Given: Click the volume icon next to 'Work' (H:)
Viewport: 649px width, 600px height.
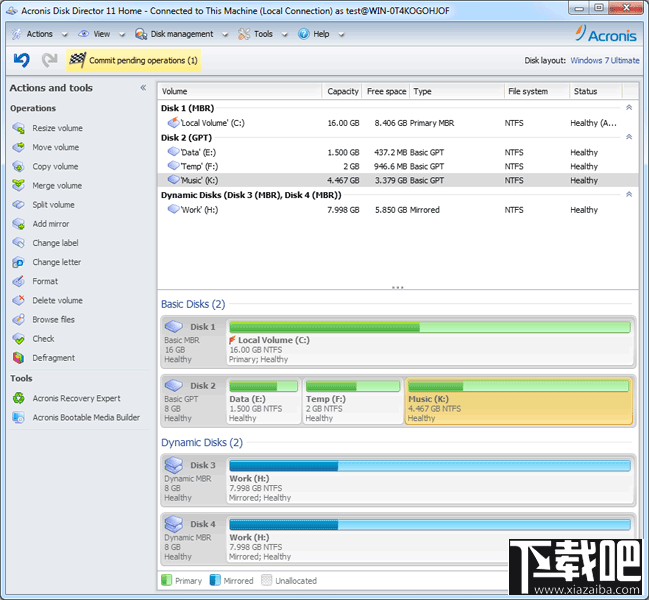Looking at the screenshot, I should point(173,209).
